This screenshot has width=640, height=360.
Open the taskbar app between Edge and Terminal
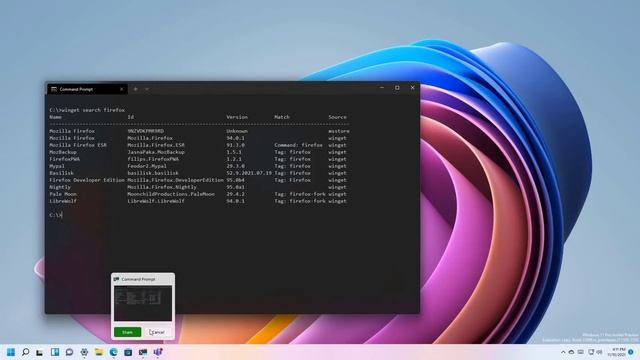pyautogui.click(x=128, y=352)
